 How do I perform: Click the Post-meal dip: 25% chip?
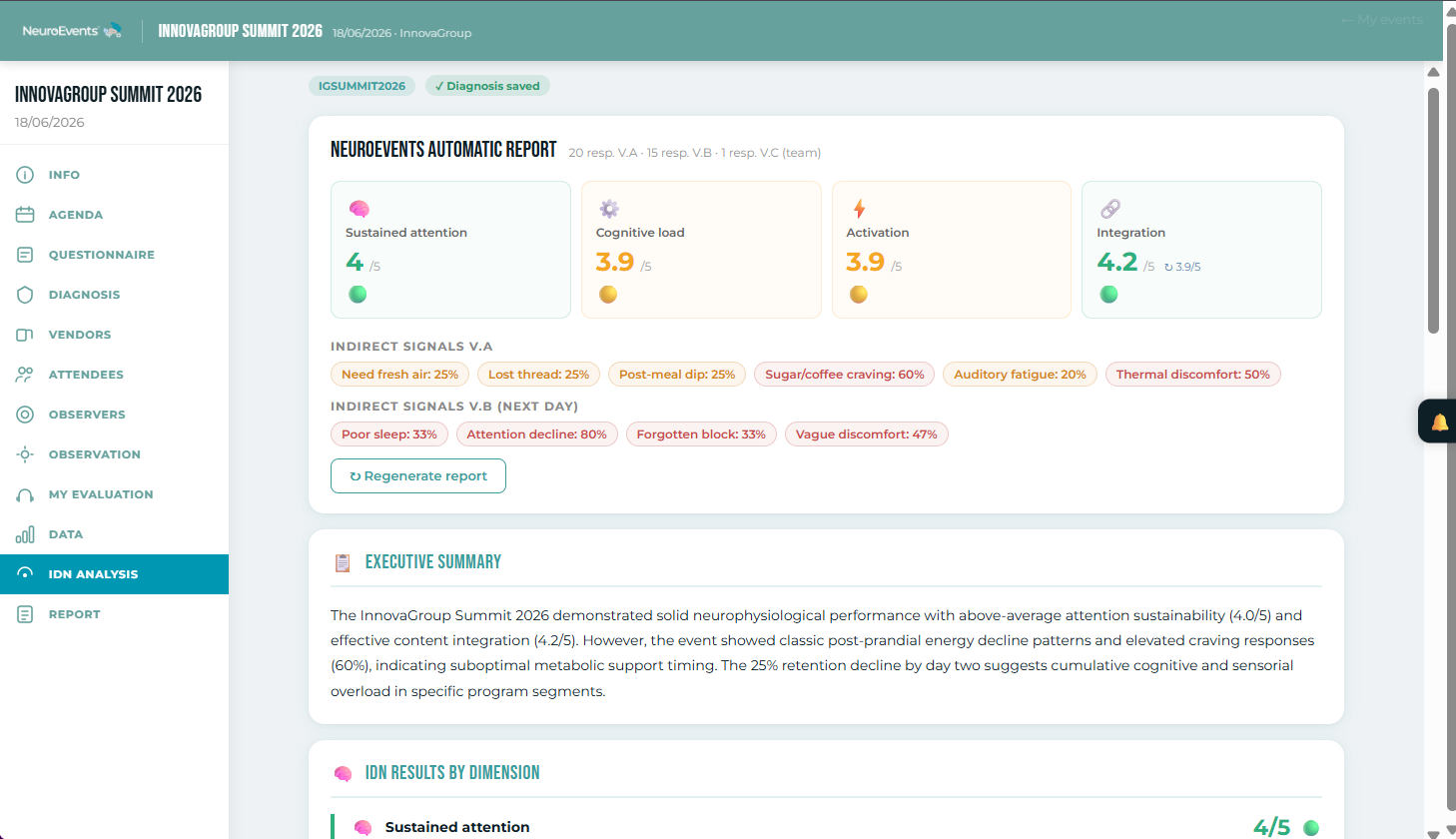(x=677, y=375)
